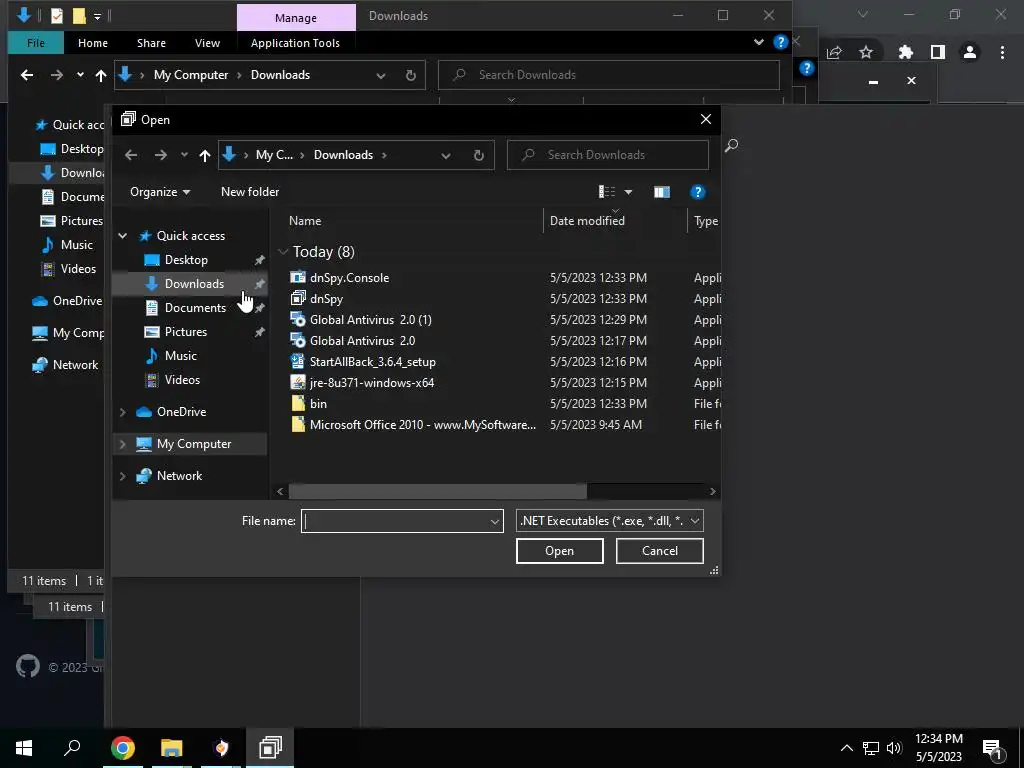Open volume control in system tray
The width and height of the screenshot is (1024, 768).
click(894, 748)
